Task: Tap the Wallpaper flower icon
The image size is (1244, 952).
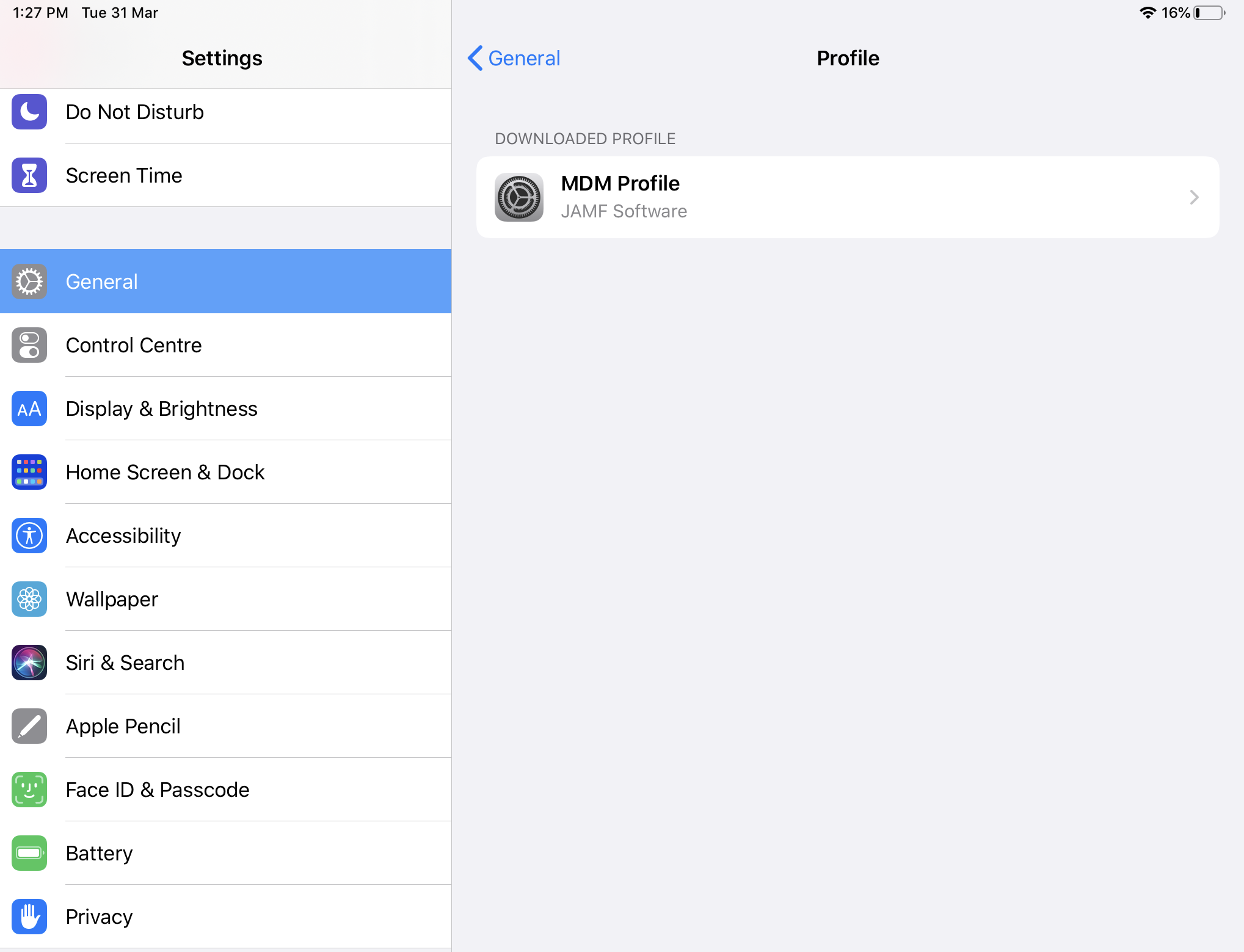Action: 29,599
